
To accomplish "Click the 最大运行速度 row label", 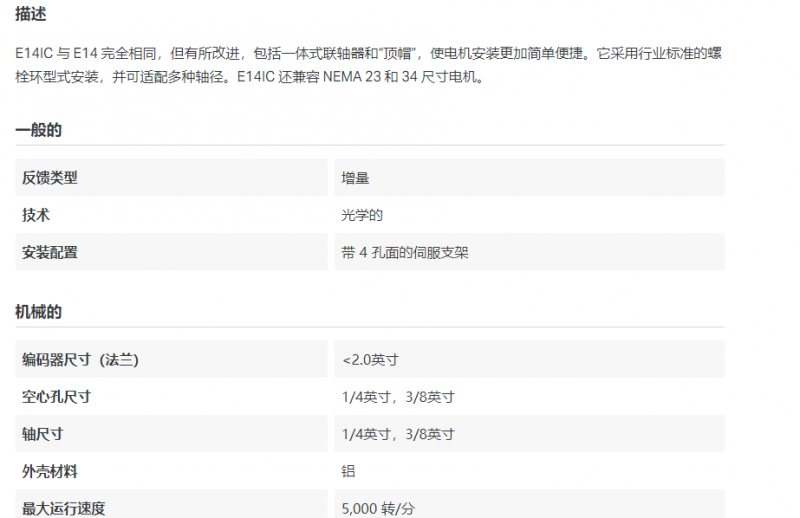I will click(64, 507).
